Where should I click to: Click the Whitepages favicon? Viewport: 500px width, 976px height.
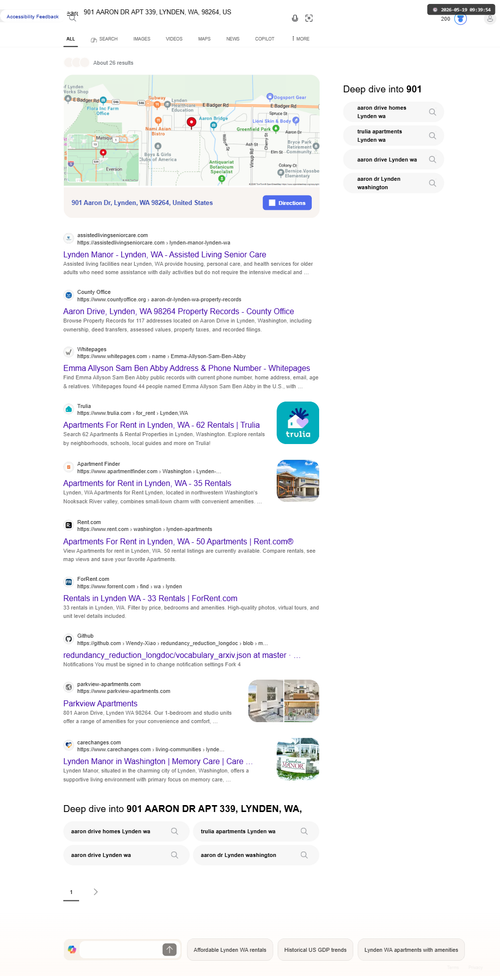68,353
